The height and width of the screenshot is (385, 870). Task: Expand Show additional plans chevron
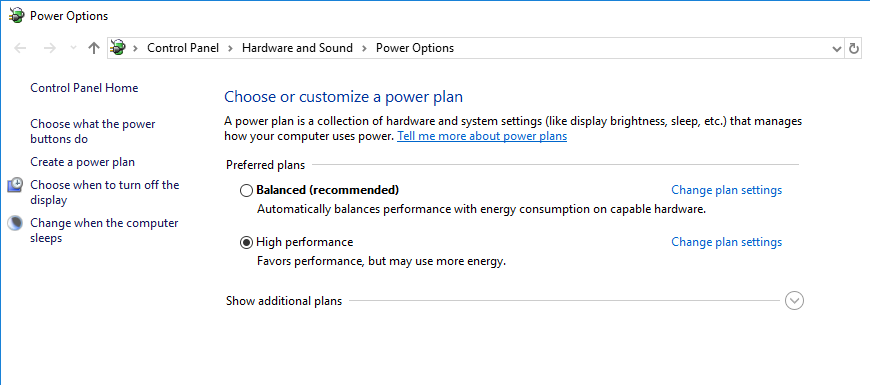tap(795, 301)
